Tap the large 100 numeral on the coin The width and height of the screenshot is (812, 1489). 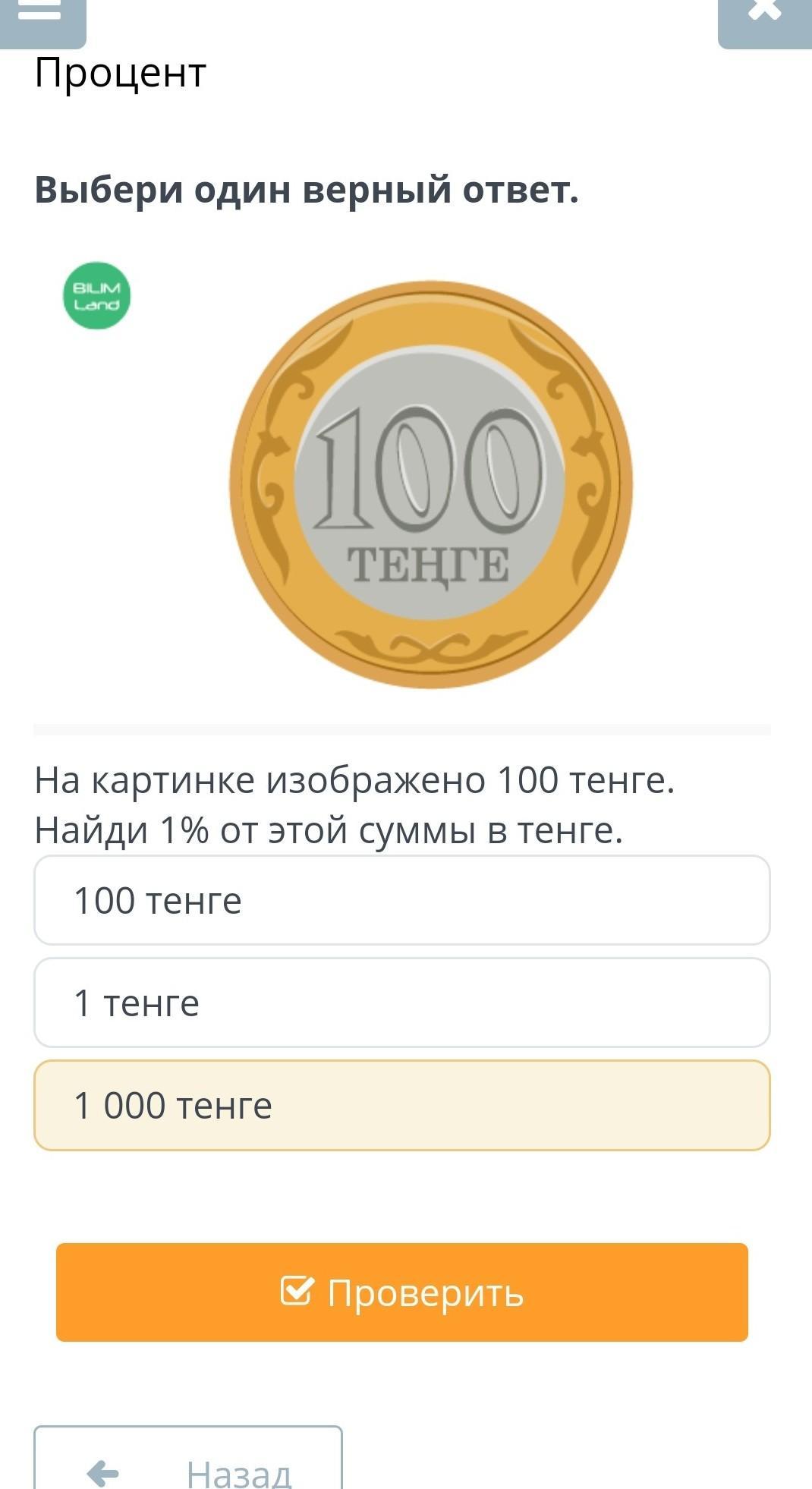430,469
